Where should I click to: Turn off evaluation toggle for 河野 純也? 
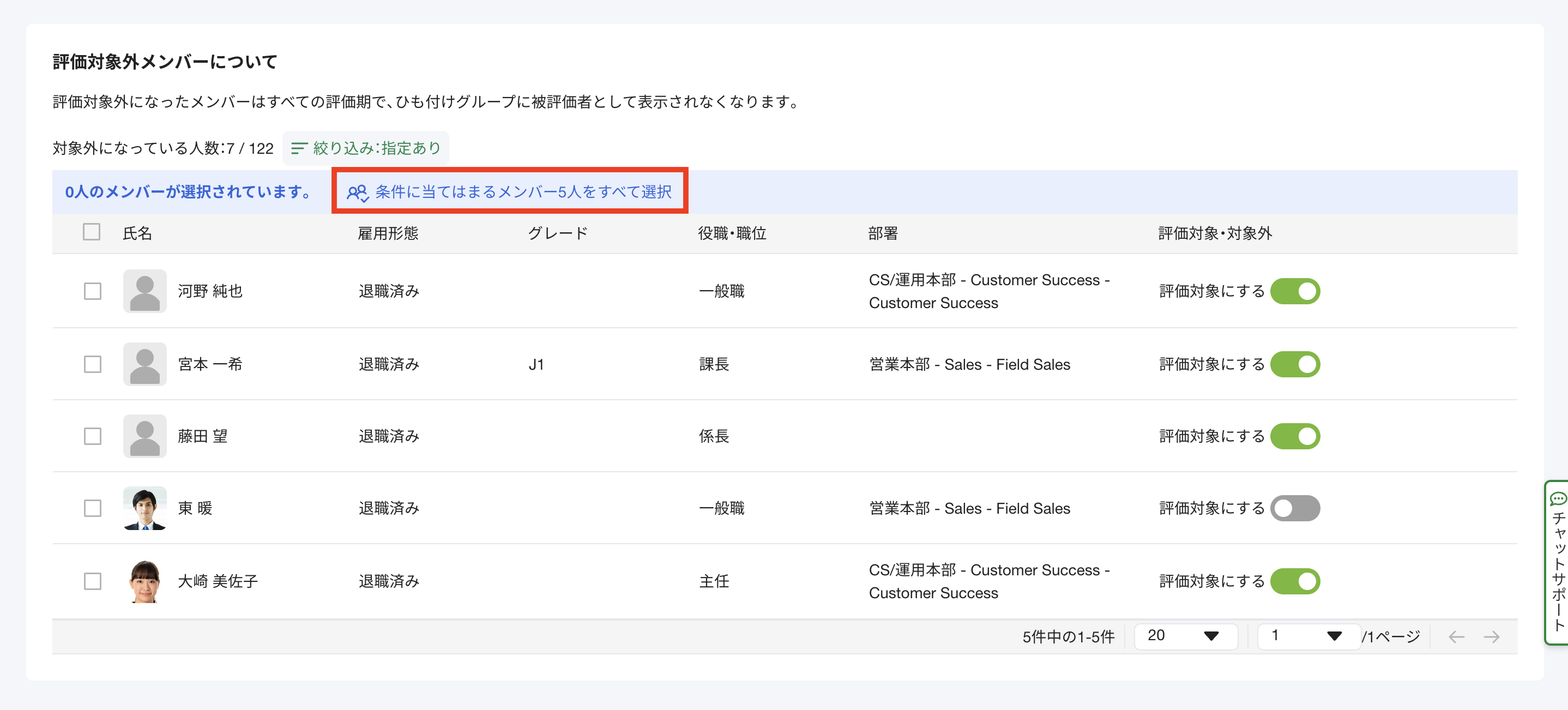1295,291
